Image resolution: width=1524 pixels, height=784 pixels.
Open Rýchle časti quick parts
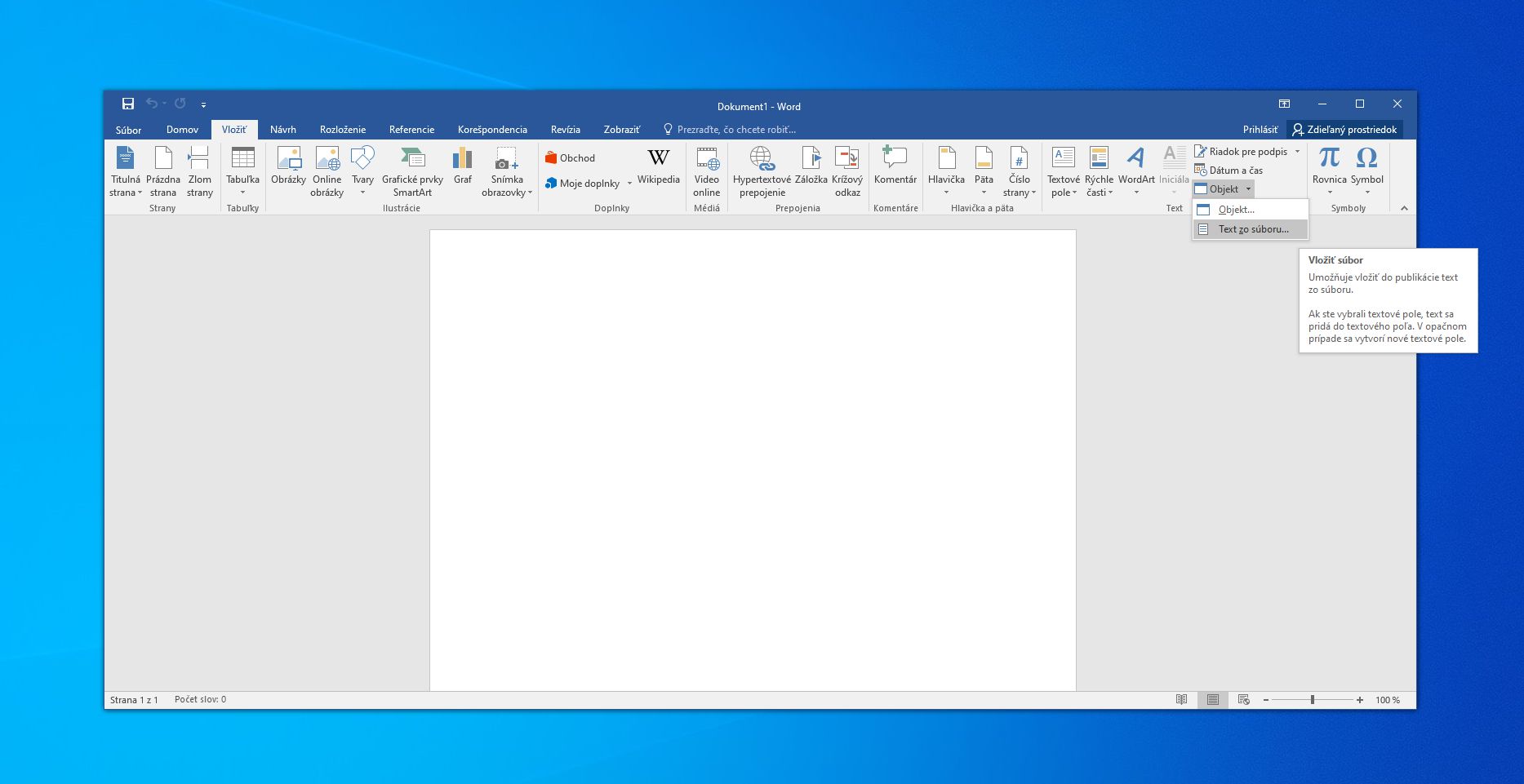tap(1099, 172)
